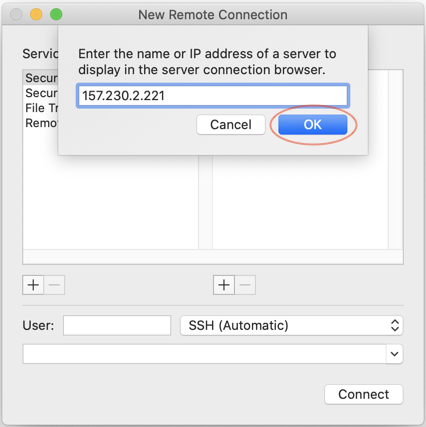Click the connection command text field
The image size is (426, 427).
coord(205,354)
